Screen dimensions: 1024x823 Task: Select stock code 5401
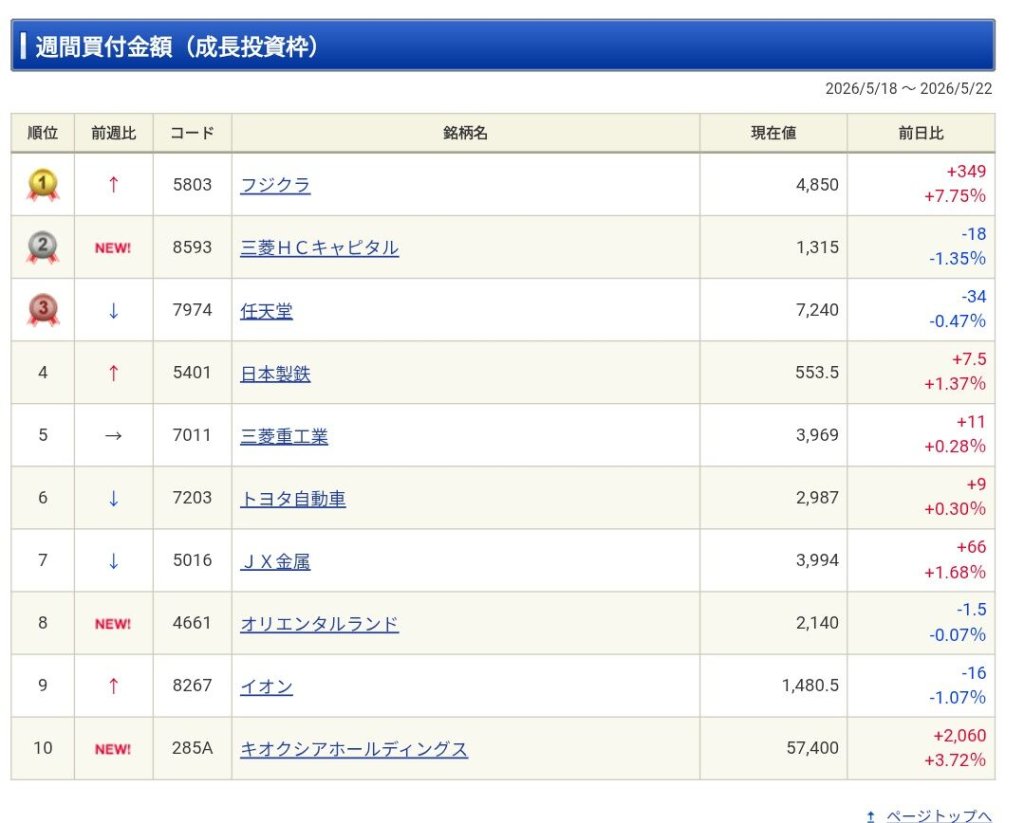[192, 373]
